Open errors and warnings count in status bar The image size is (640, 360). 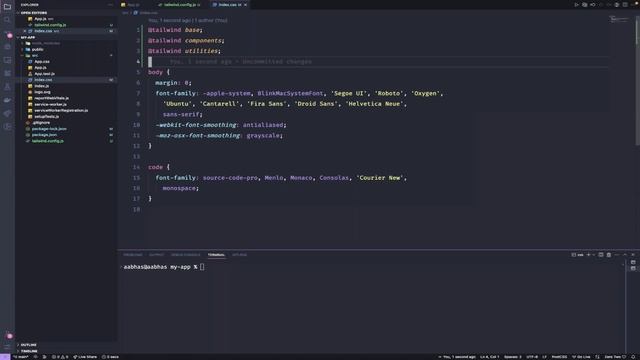pos(60,357)
